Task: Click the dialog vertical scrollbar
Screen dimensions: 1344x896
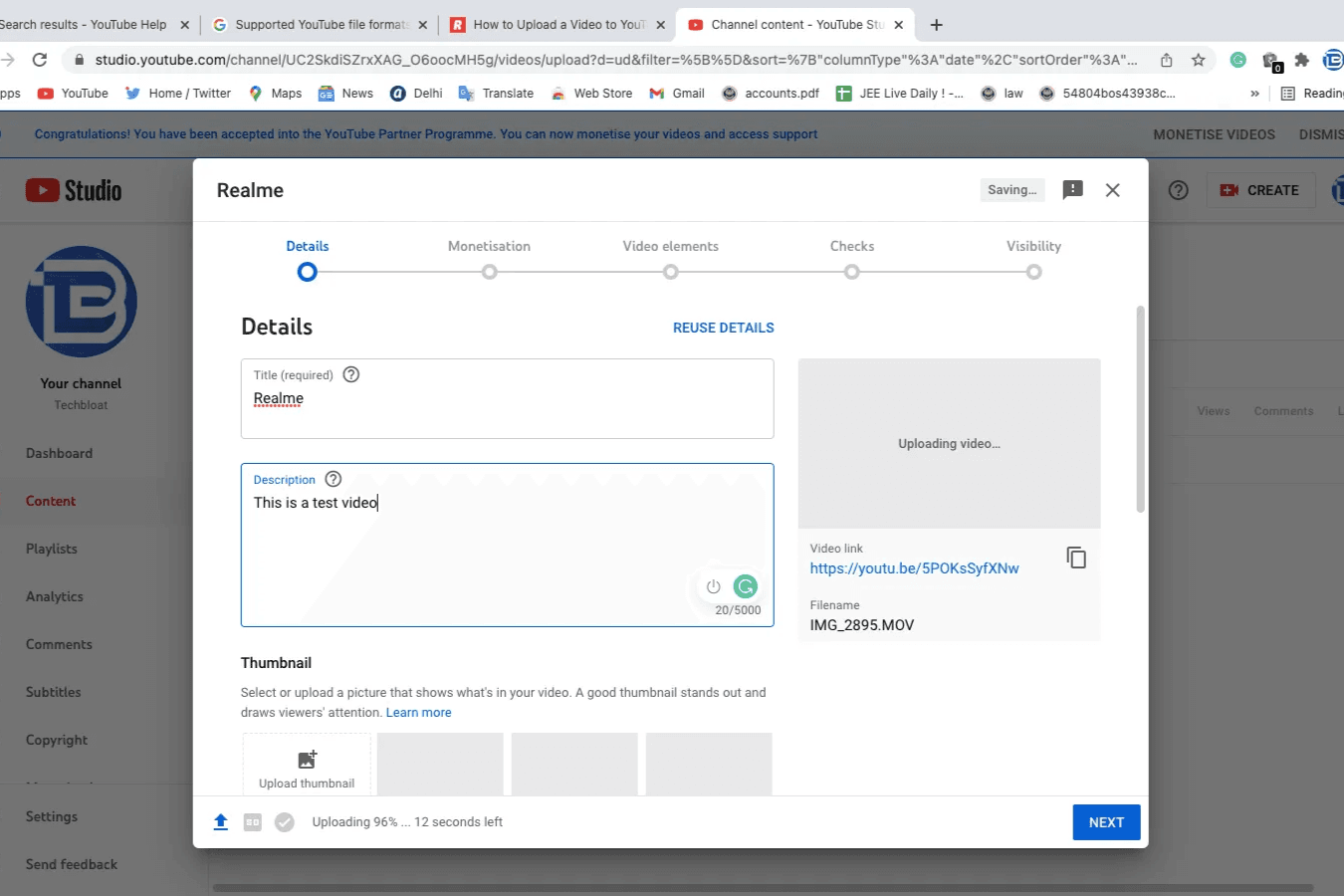Action: coord(1140,409)
